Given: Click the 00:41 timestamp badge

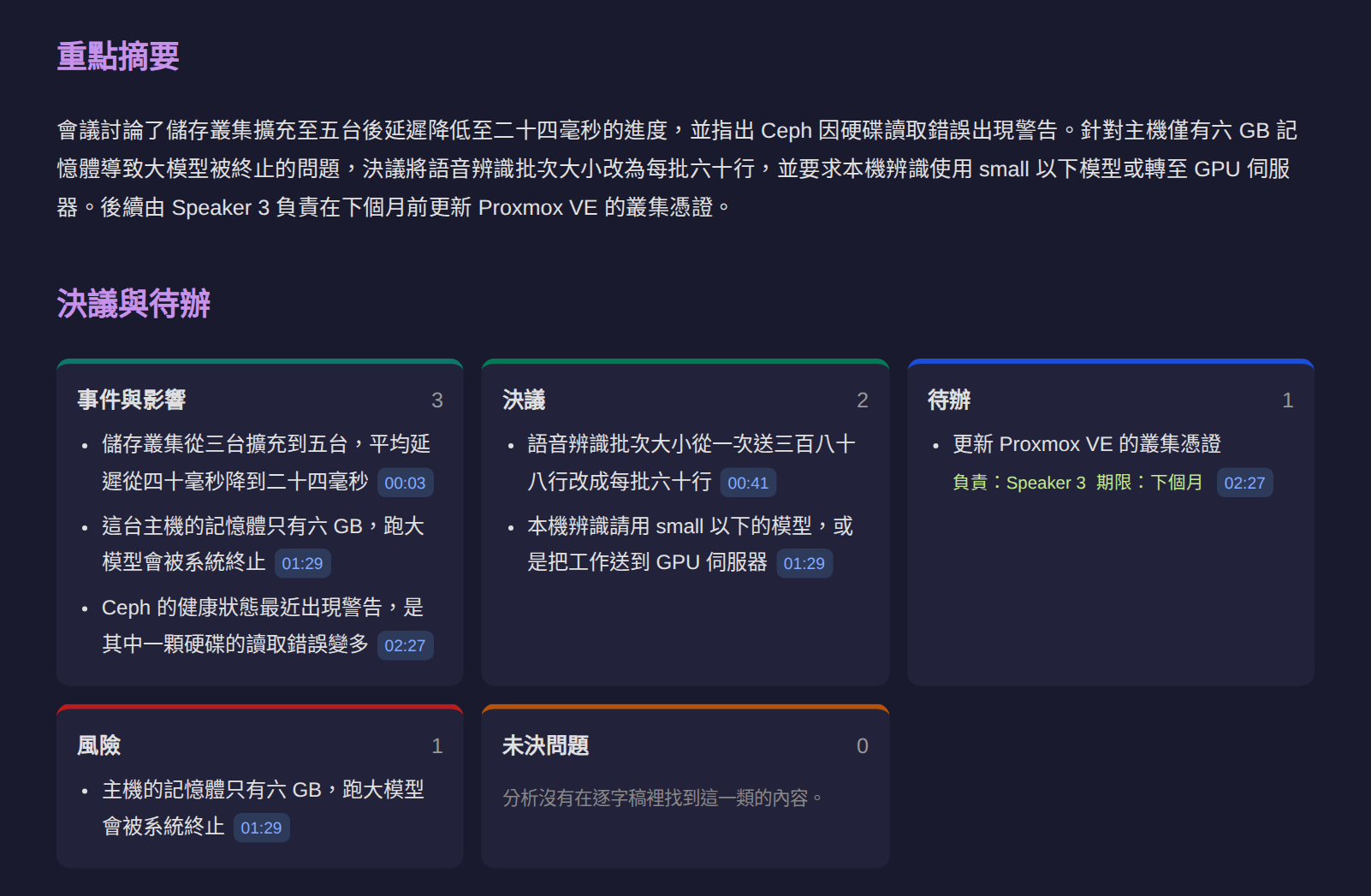Looking at the screenshot, I should coord(748,483).
